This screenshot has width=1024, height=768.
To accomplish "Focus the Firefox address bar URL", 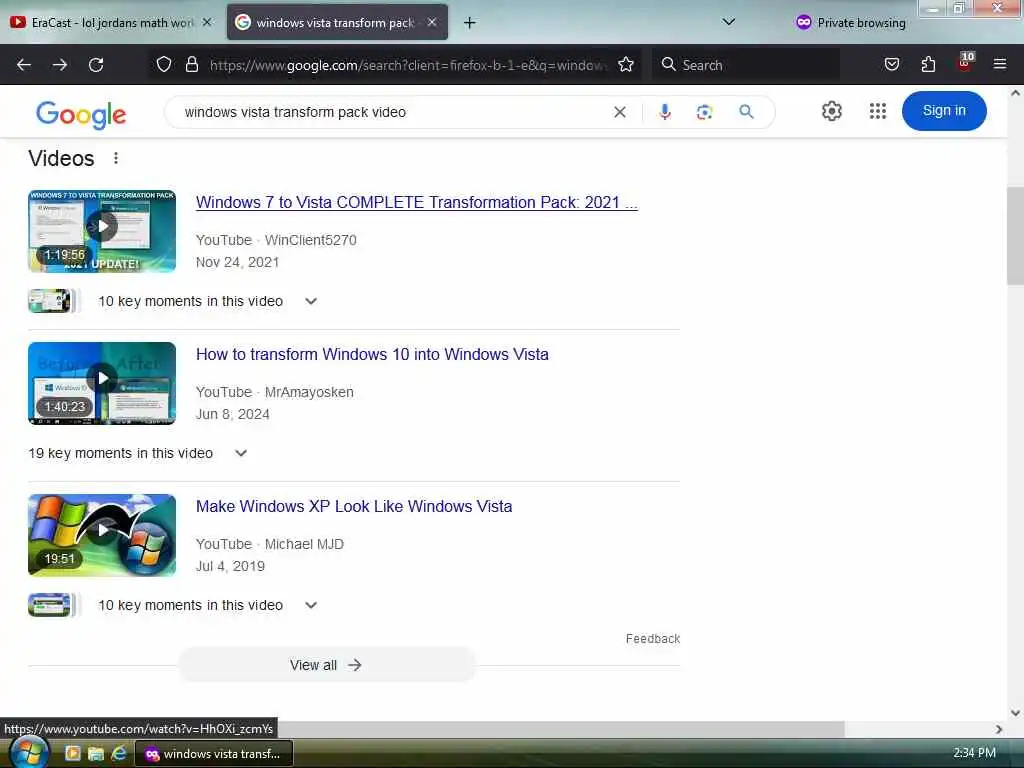I will [408, 65].
